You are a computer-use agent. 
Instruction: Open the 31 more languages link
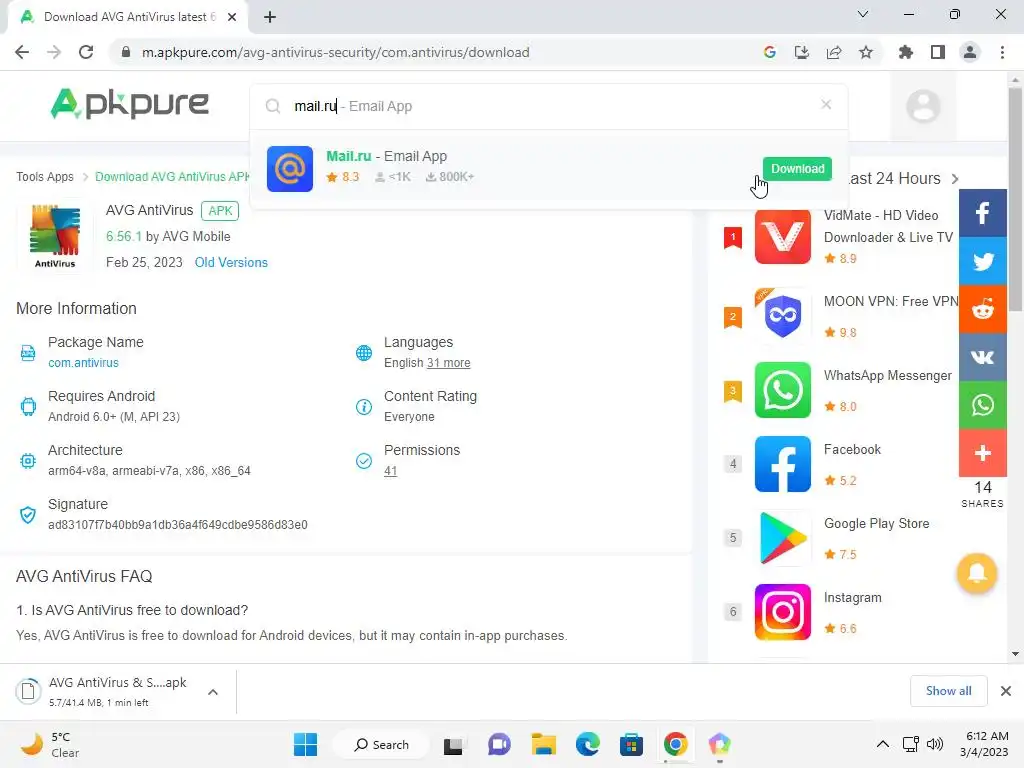448,362
